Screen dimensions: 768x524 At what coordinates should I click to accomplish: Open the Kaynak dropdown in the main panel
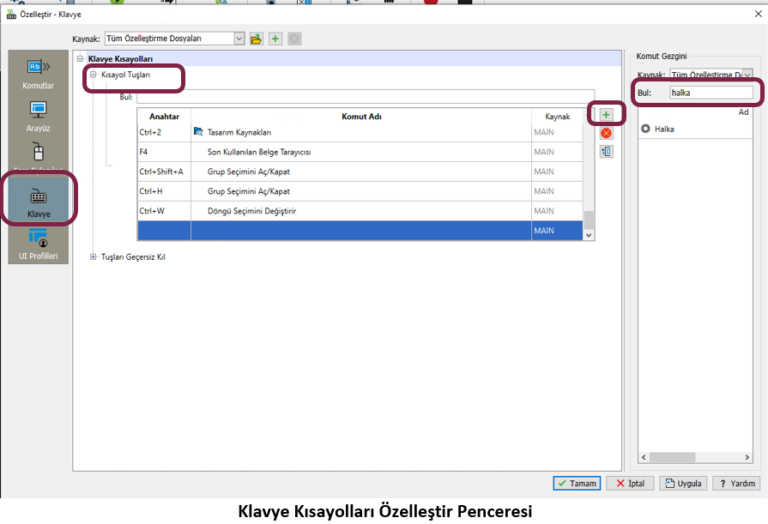(x=239, y=39)
